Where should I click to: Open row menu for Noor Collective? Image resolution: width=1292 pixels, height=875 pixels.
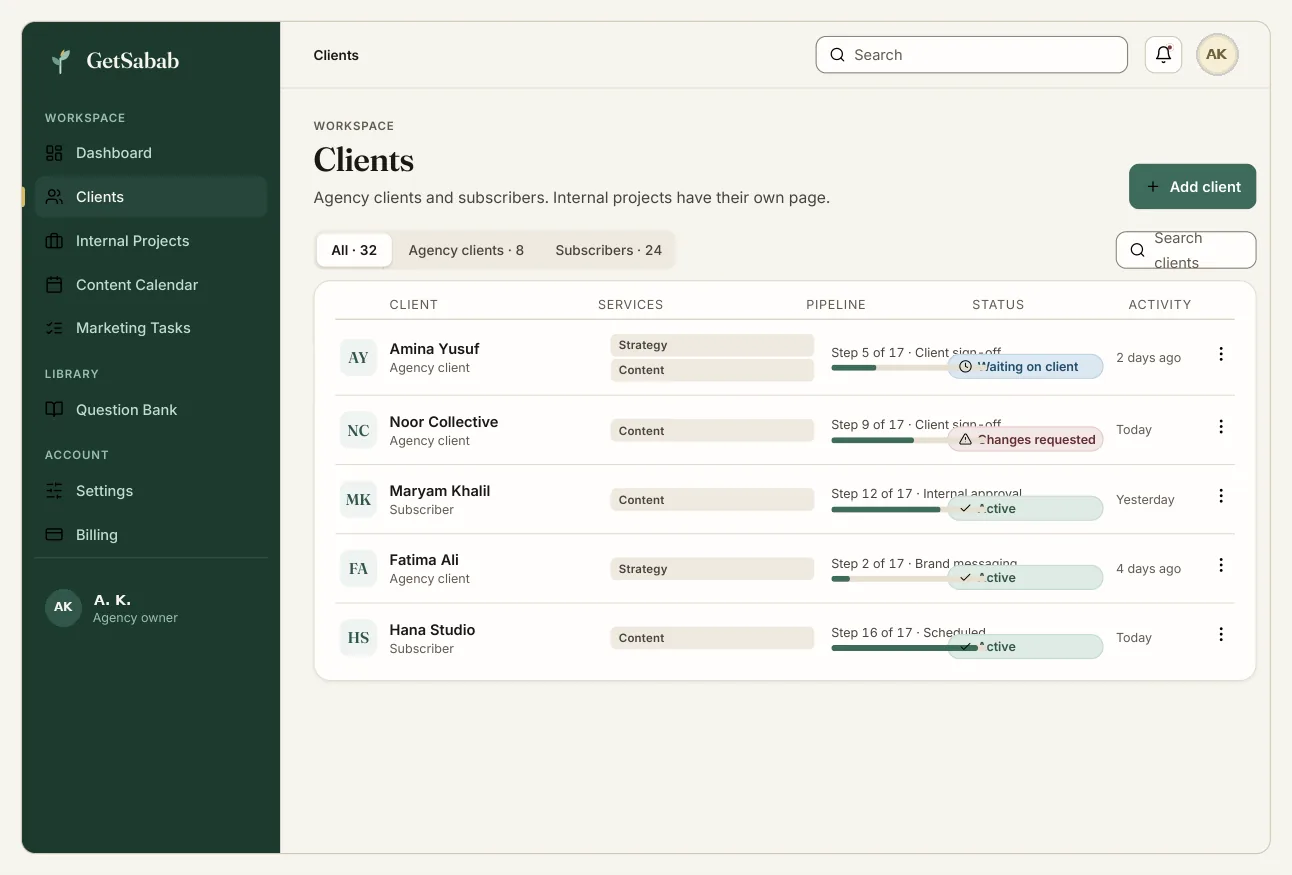click(x=1221, y=427)
